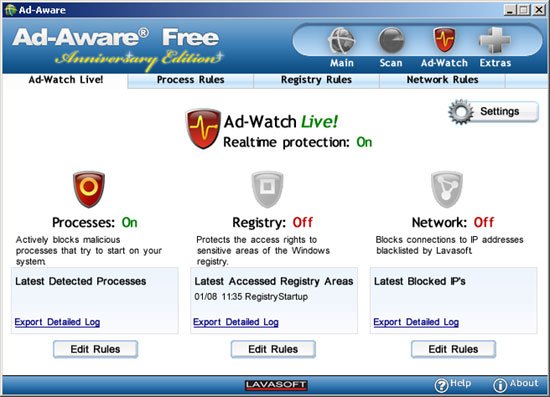Screen dimensions: 550x397
Task: Switch to the Ad-Watch Live! tab
Action: click(66, 80)
